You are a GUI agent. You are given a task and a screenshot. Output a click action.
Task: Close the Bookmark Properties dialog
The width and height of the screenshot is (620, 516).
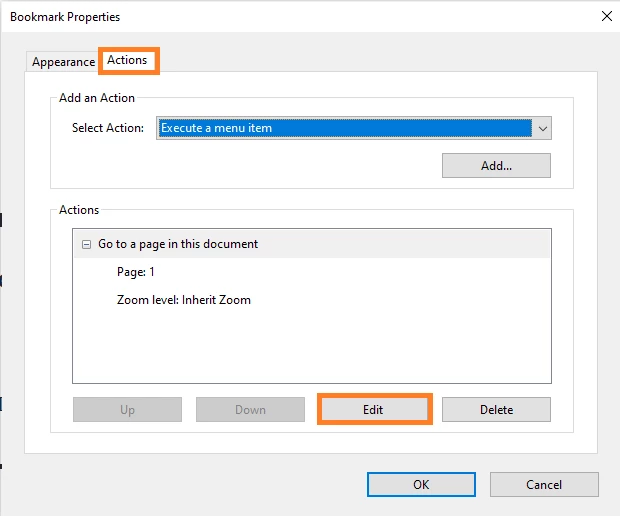click(x=607, y=16)
